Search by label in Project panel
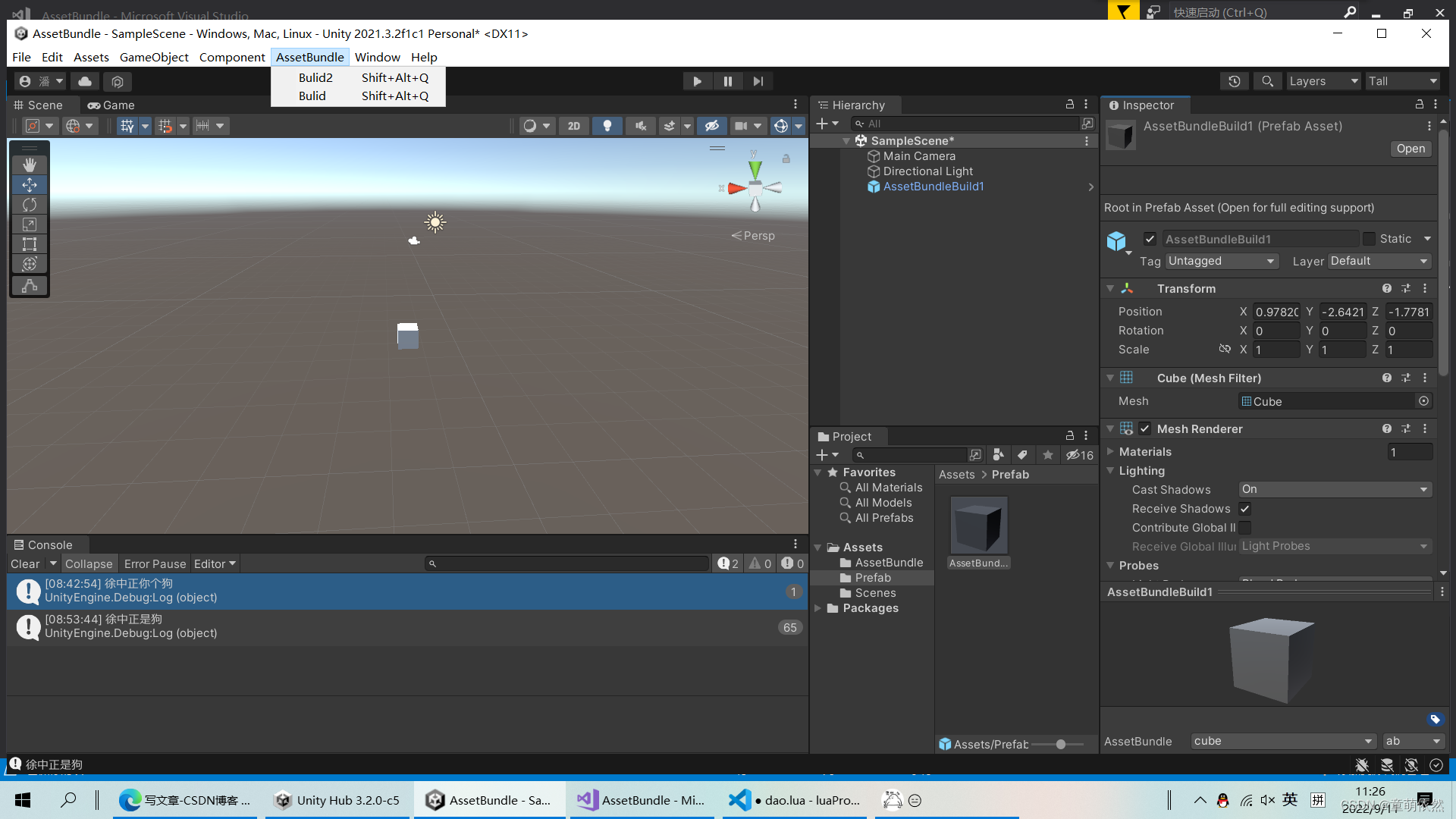This screenshot has height=819, width=1456. click(1022, 455)
